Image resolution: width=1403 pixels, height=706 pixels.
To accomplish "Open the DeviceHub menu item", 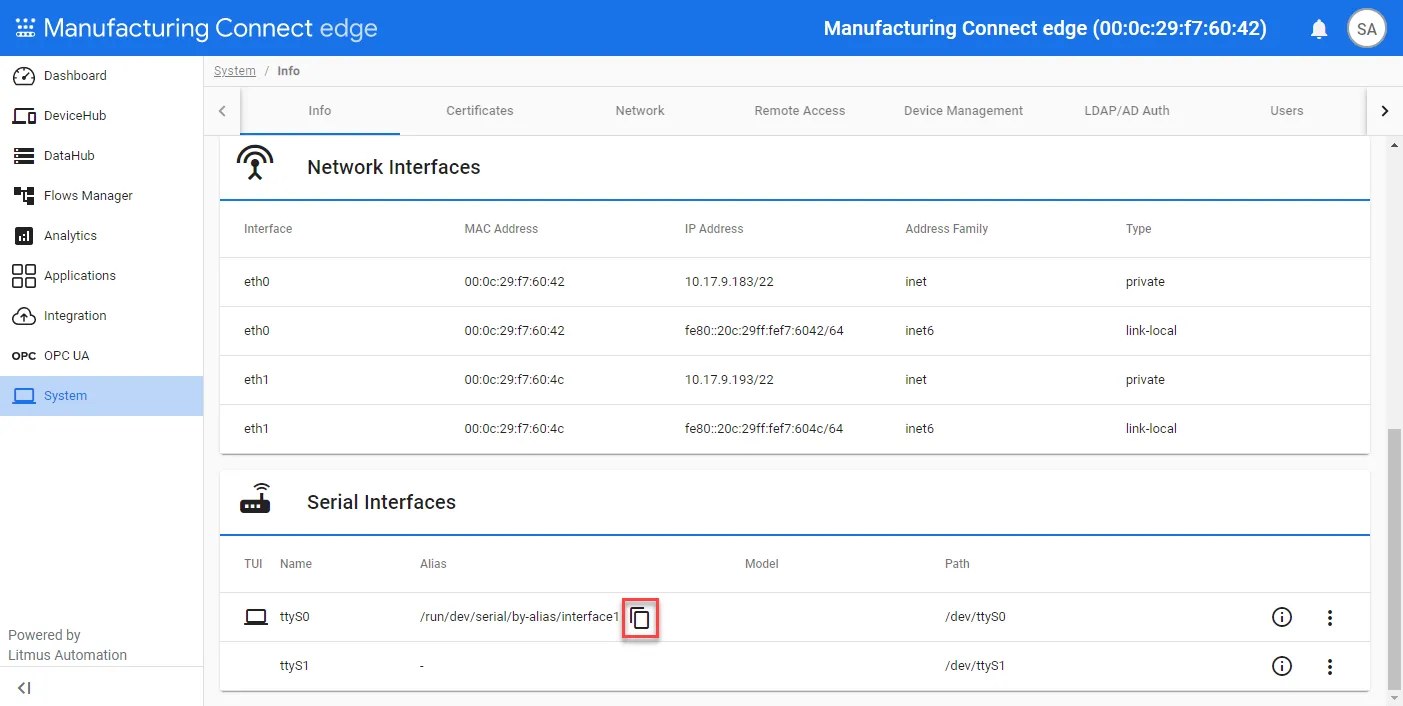I will point(101,116).
